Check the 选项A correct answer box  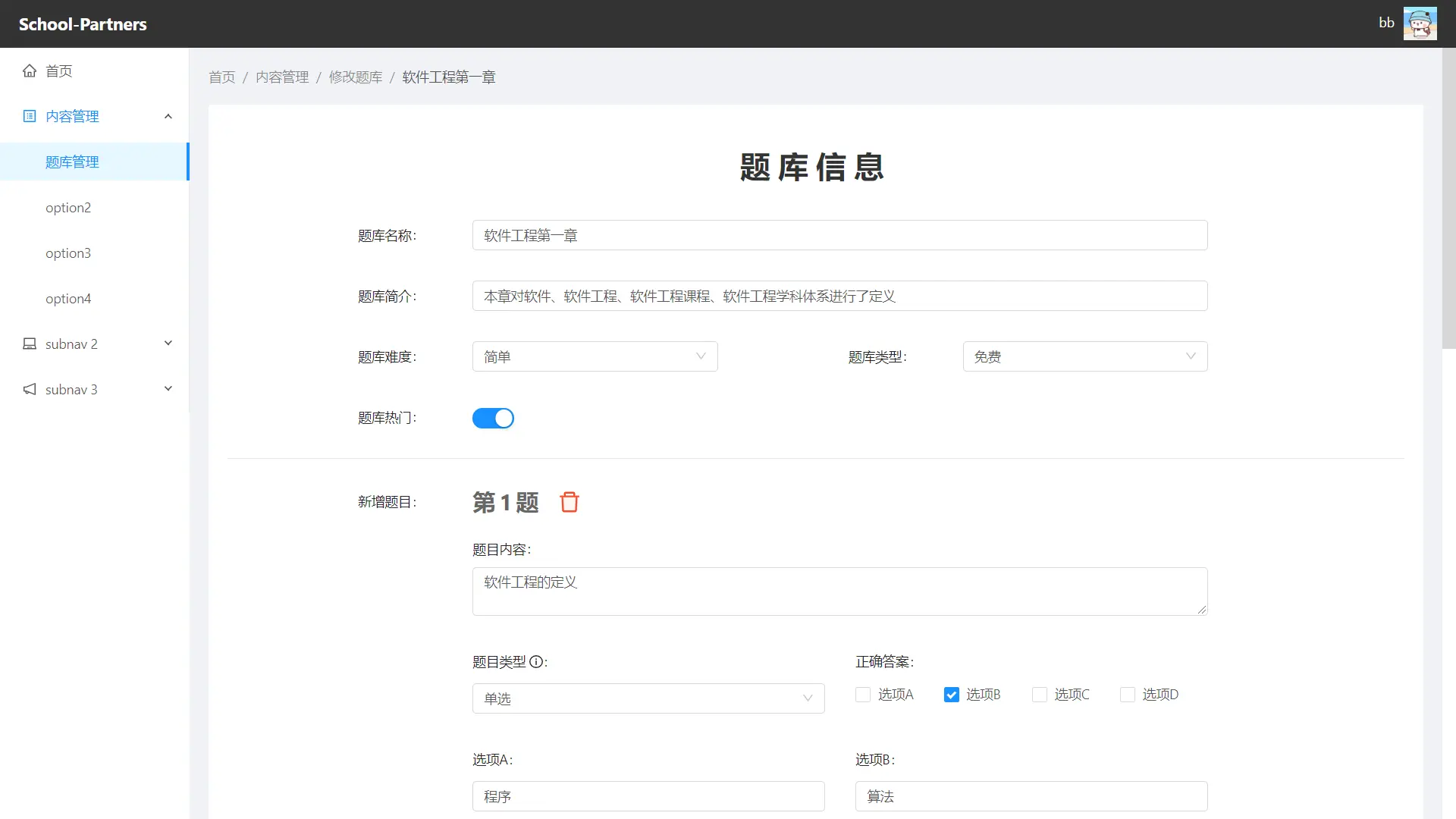point(863,695)
